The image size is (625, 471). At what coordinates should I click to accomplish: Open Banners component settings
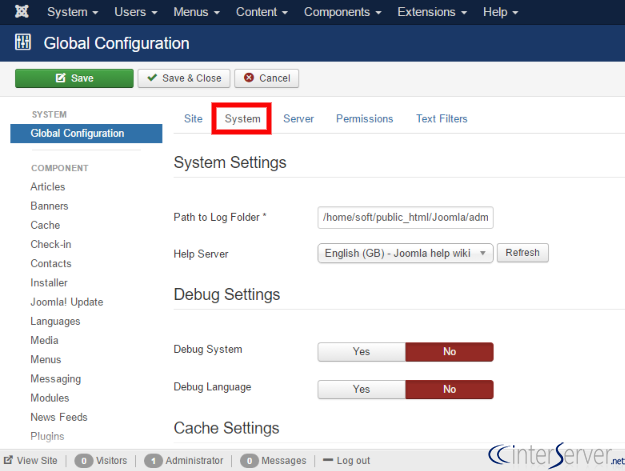[49, 206]
